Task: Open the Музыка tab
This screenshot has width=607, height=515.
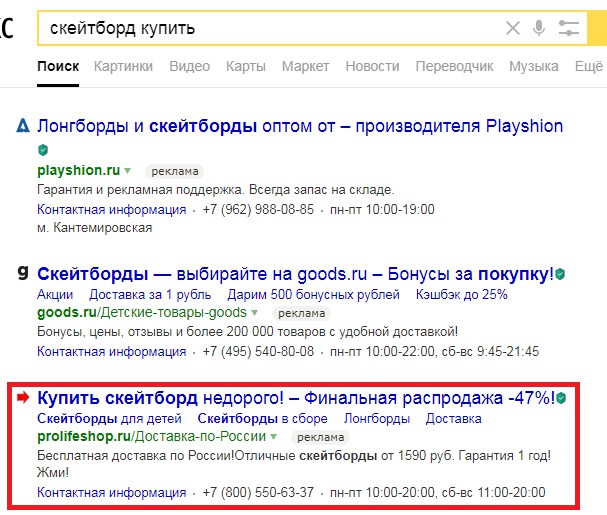Action: (534, 66)
